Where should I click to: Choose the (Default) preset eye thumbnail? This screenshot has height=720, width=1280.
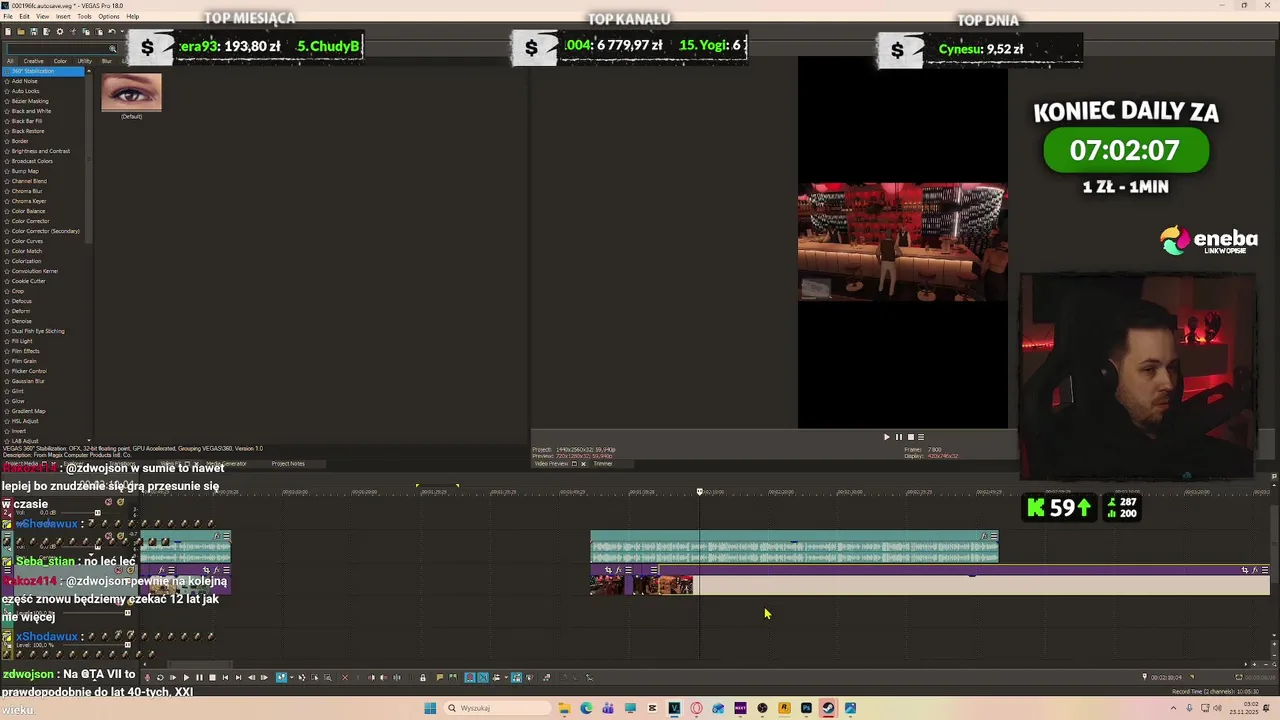pyautogui.click(x=131, y=92)
